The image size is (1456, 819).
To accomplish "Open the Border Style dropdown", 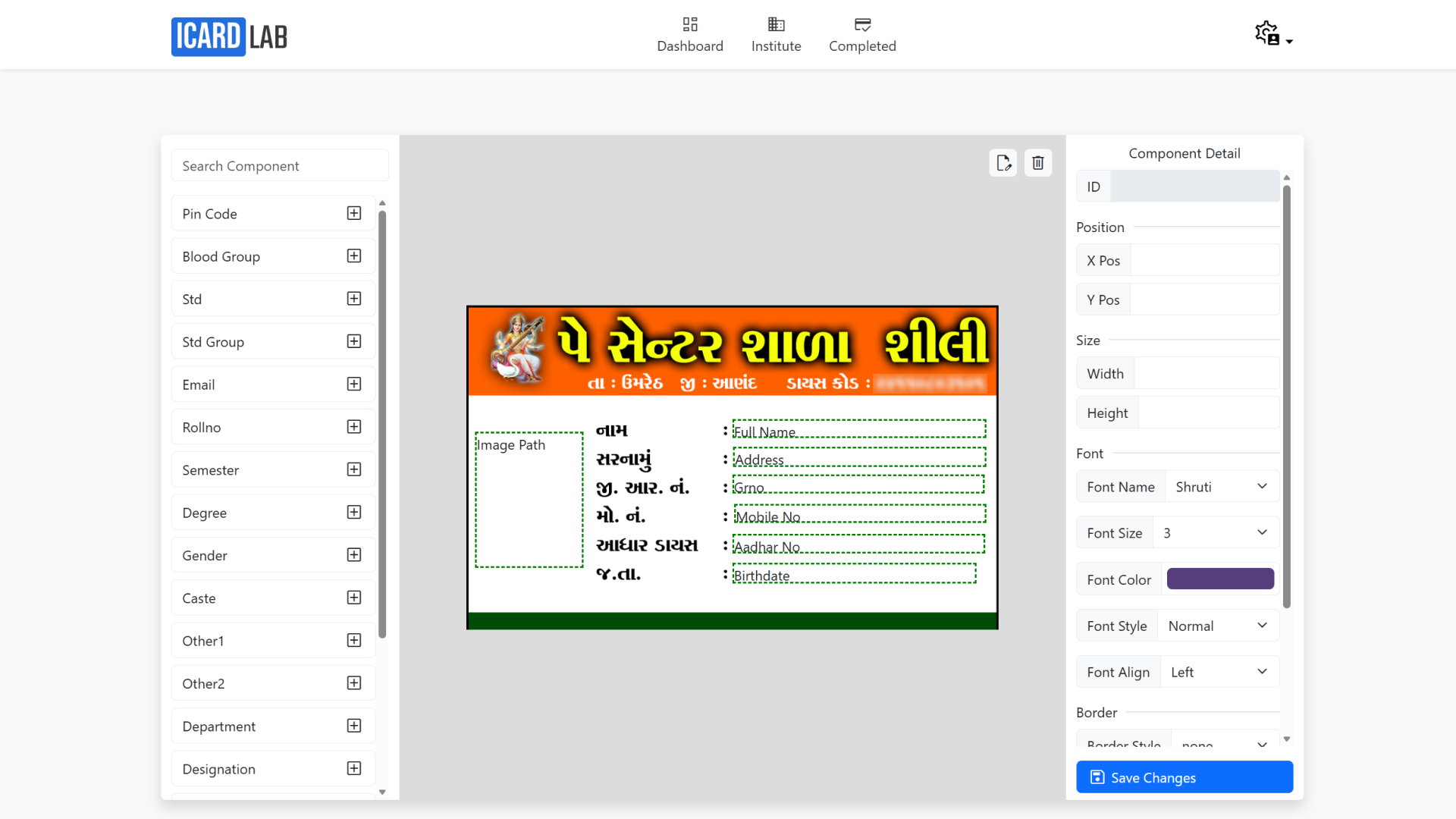I will tap(1225, 740).
